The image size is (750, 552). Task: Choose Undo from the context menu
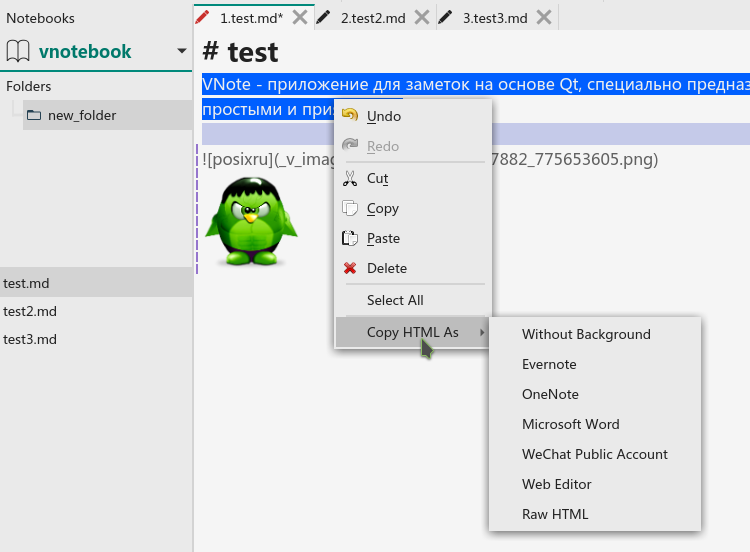(x=413, y=116)
